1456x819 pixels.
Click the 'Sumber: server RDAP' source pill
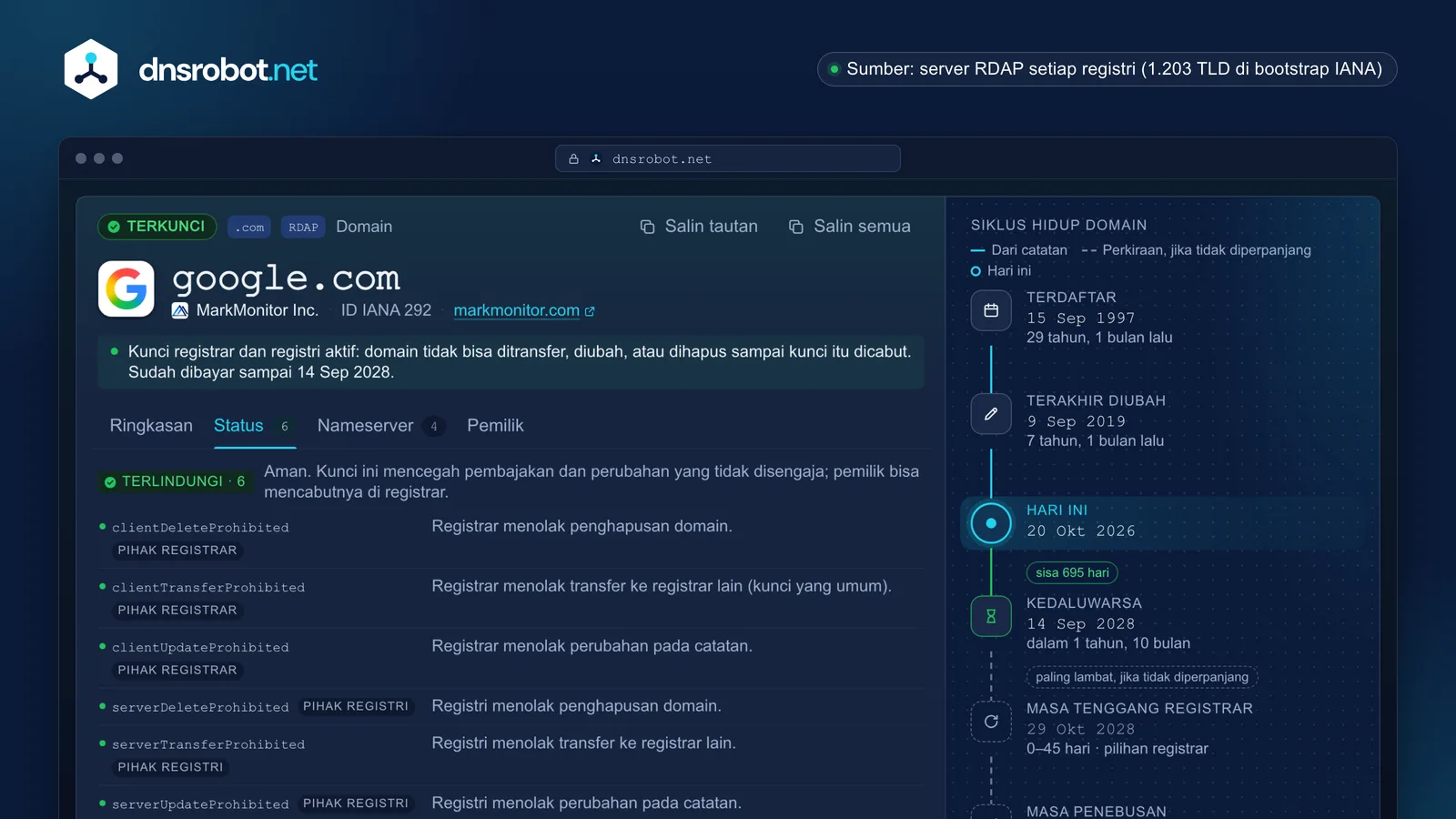pyautogui.click(x=1107, y=69)
